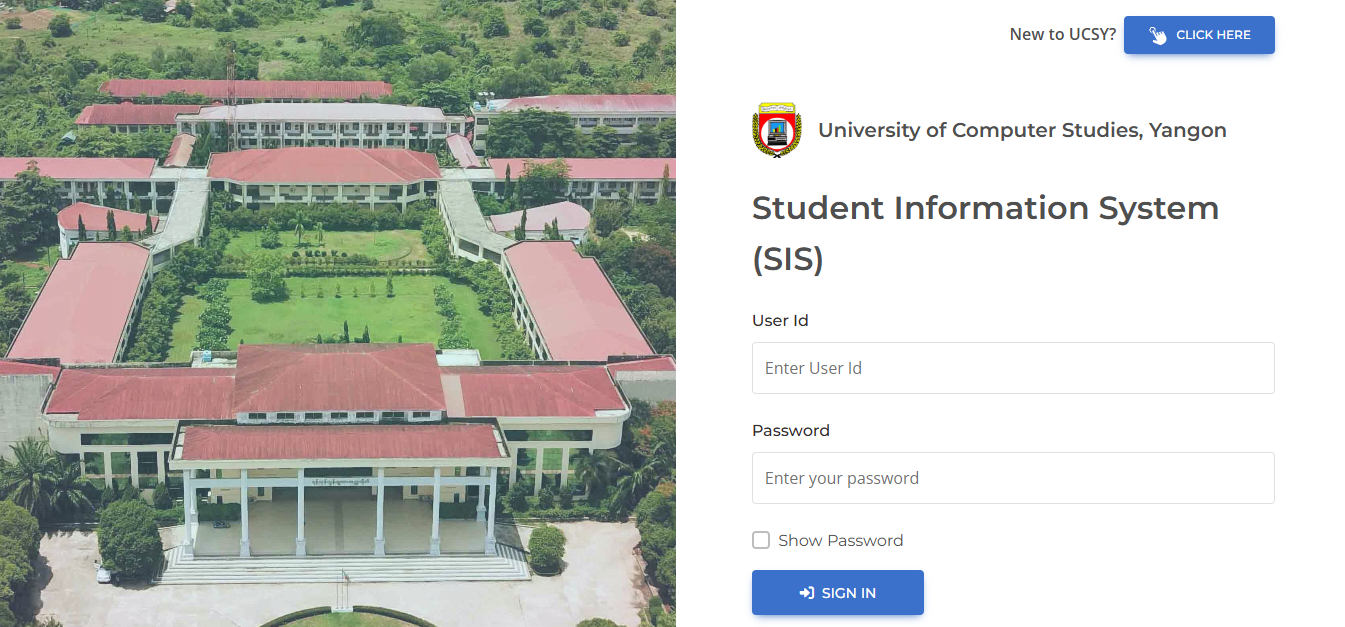The image size is (1345, 627).
Task: Click the hand pointer icon beside CLICK HERE
Action: [1158, 35]
